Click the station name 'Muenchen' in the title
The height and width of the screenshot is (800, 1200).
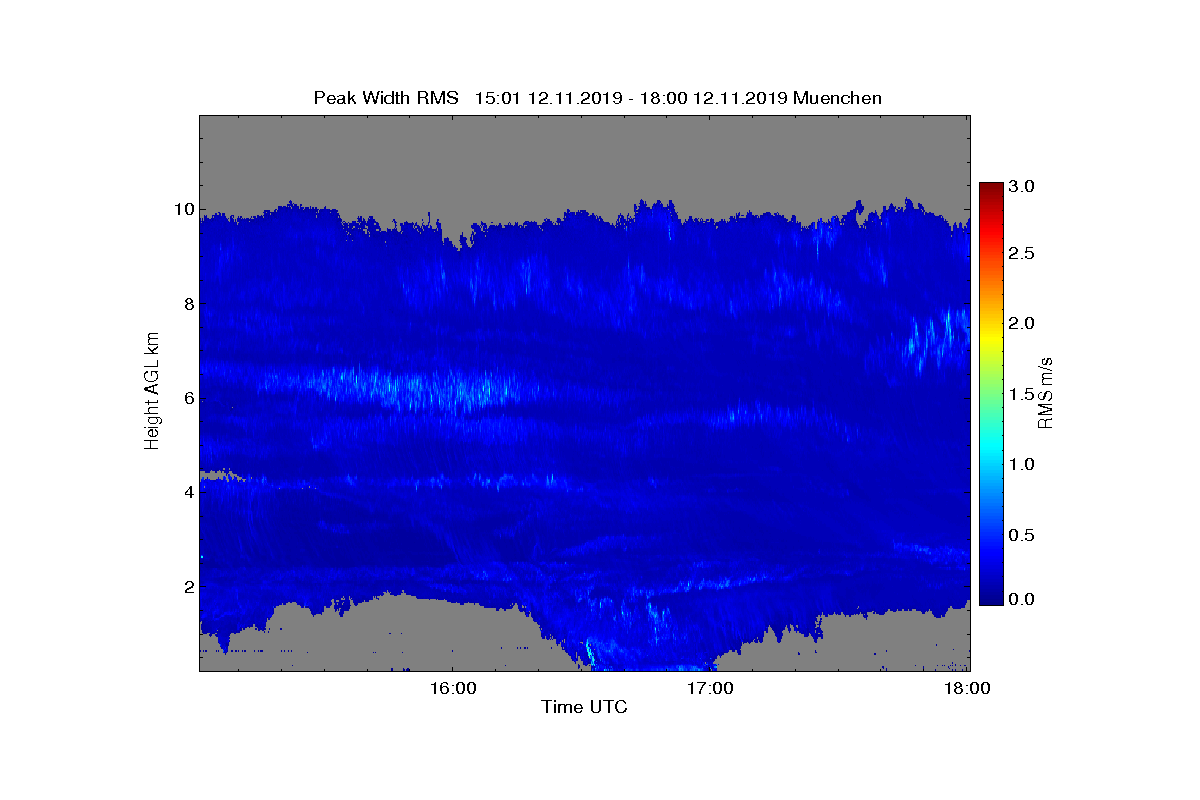(838, 98)
